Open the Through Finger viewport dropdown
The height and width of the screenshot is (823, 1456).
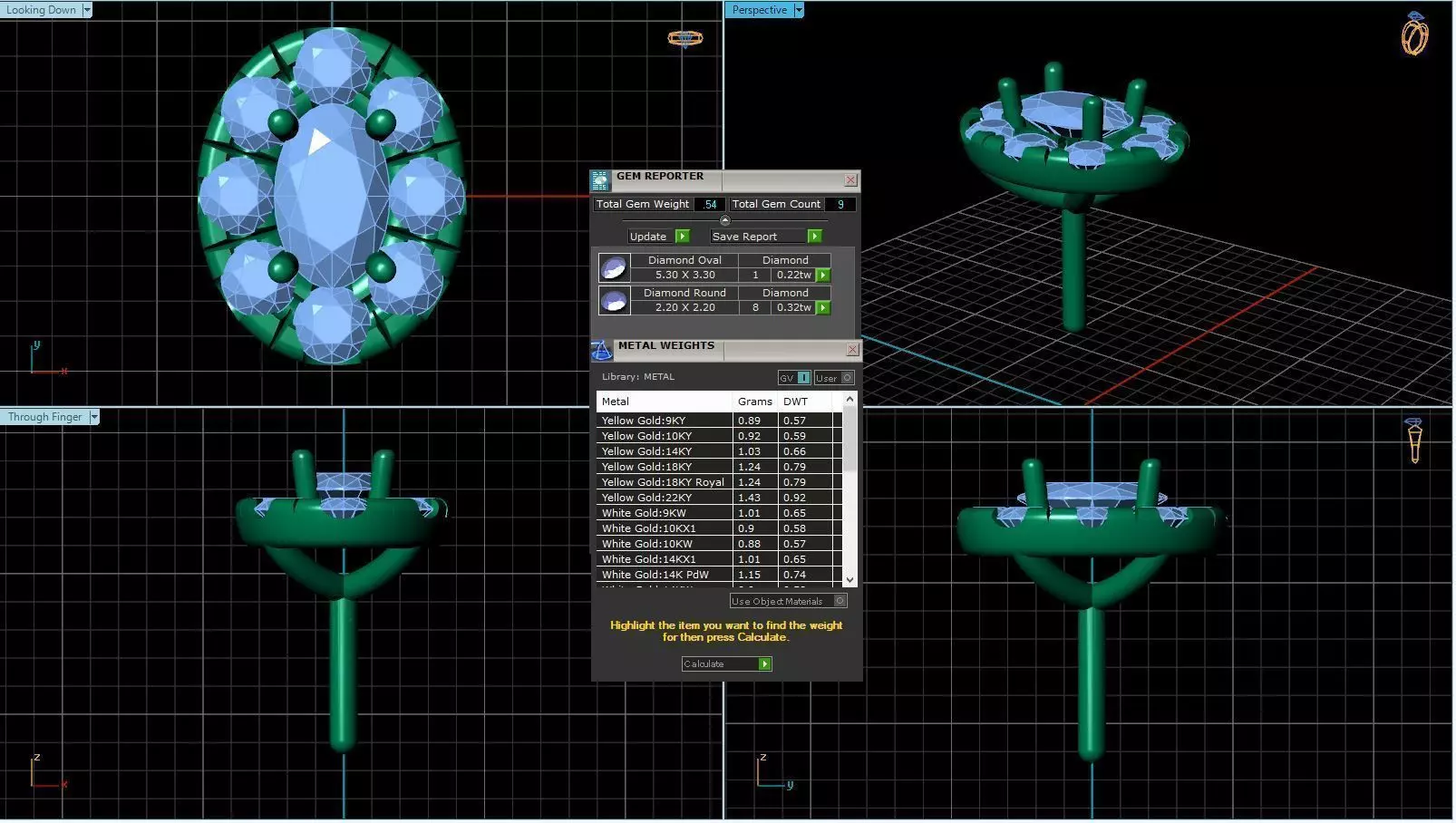pyautogui.click(x=94, y=417)
